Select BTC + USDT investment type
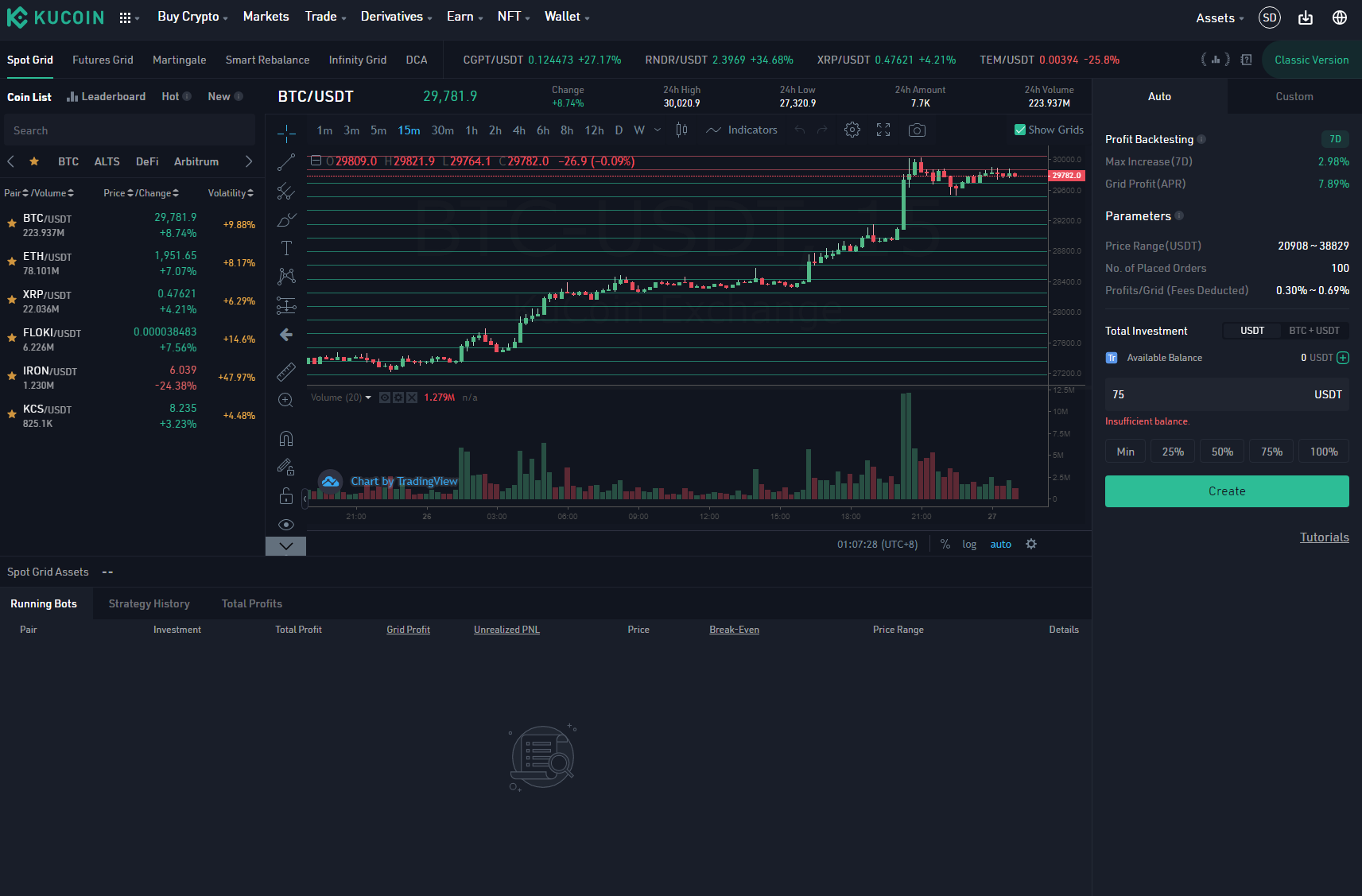The height and width of the screenshot is (896, 1362). click(1314, 331)
